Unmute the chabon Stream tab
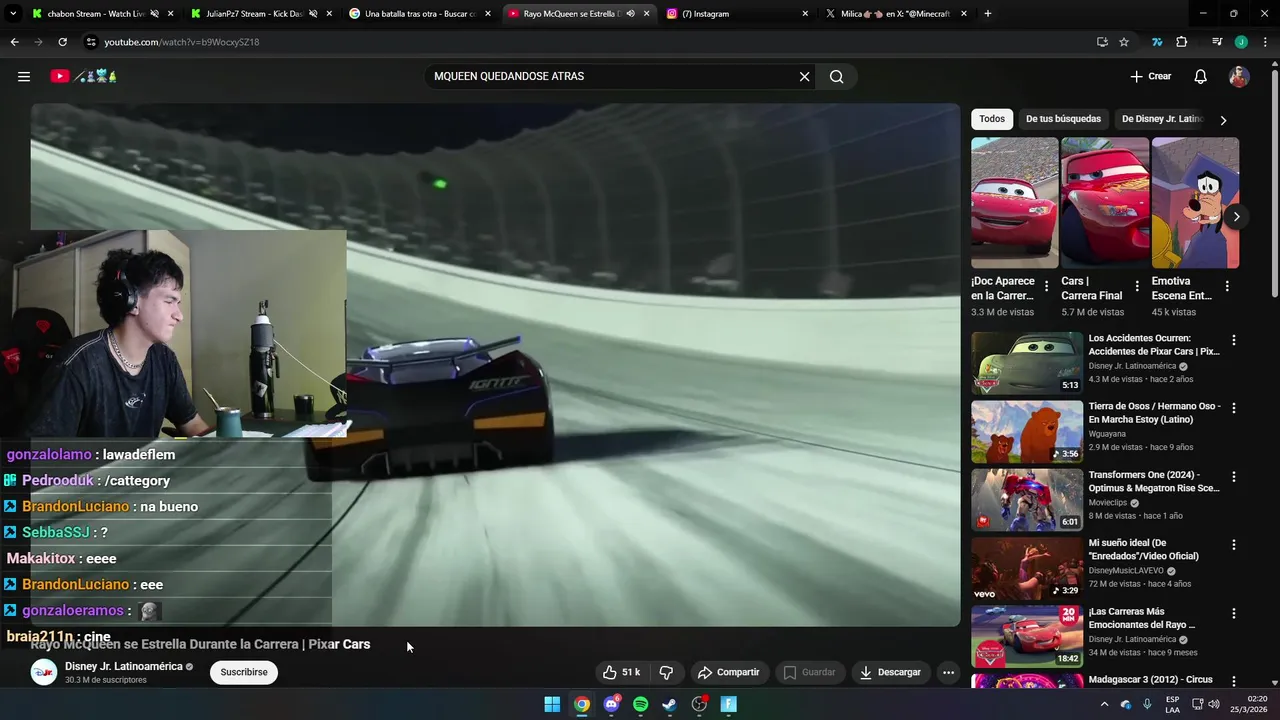 154,14
